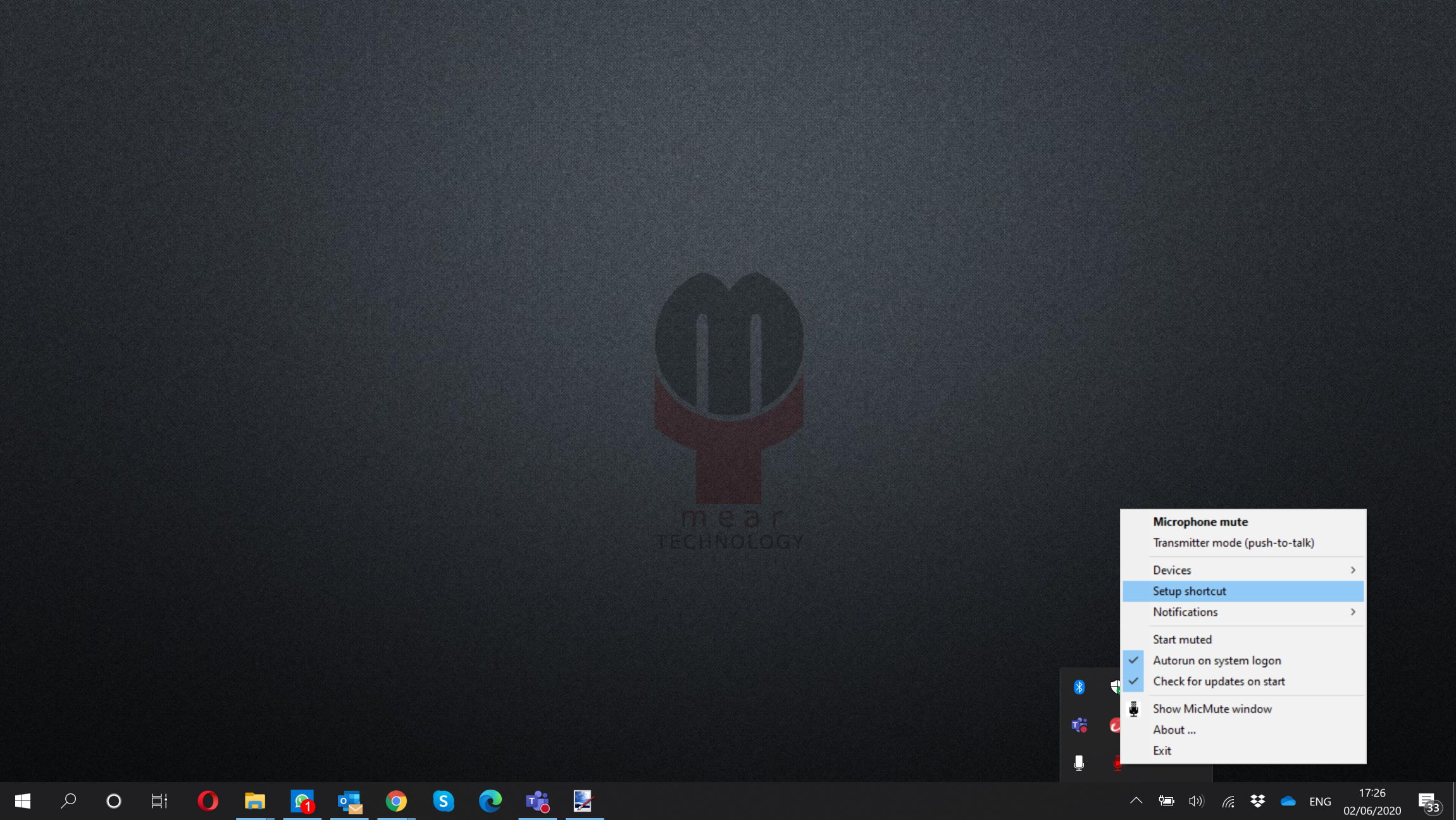Screen dimensions: 1456x820
Task: Open File Explorer from taskbar
Action: (255, 801)
